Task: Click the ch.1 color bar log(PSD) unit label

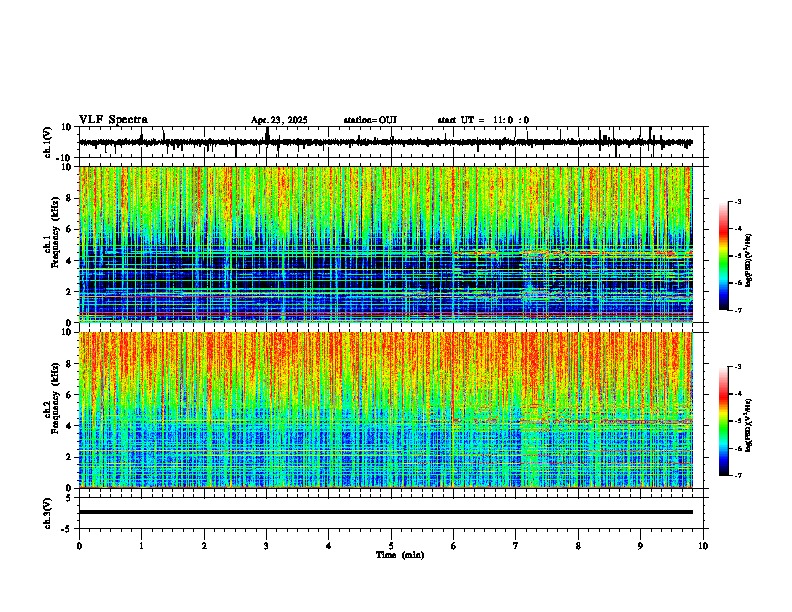Action: 749,260
